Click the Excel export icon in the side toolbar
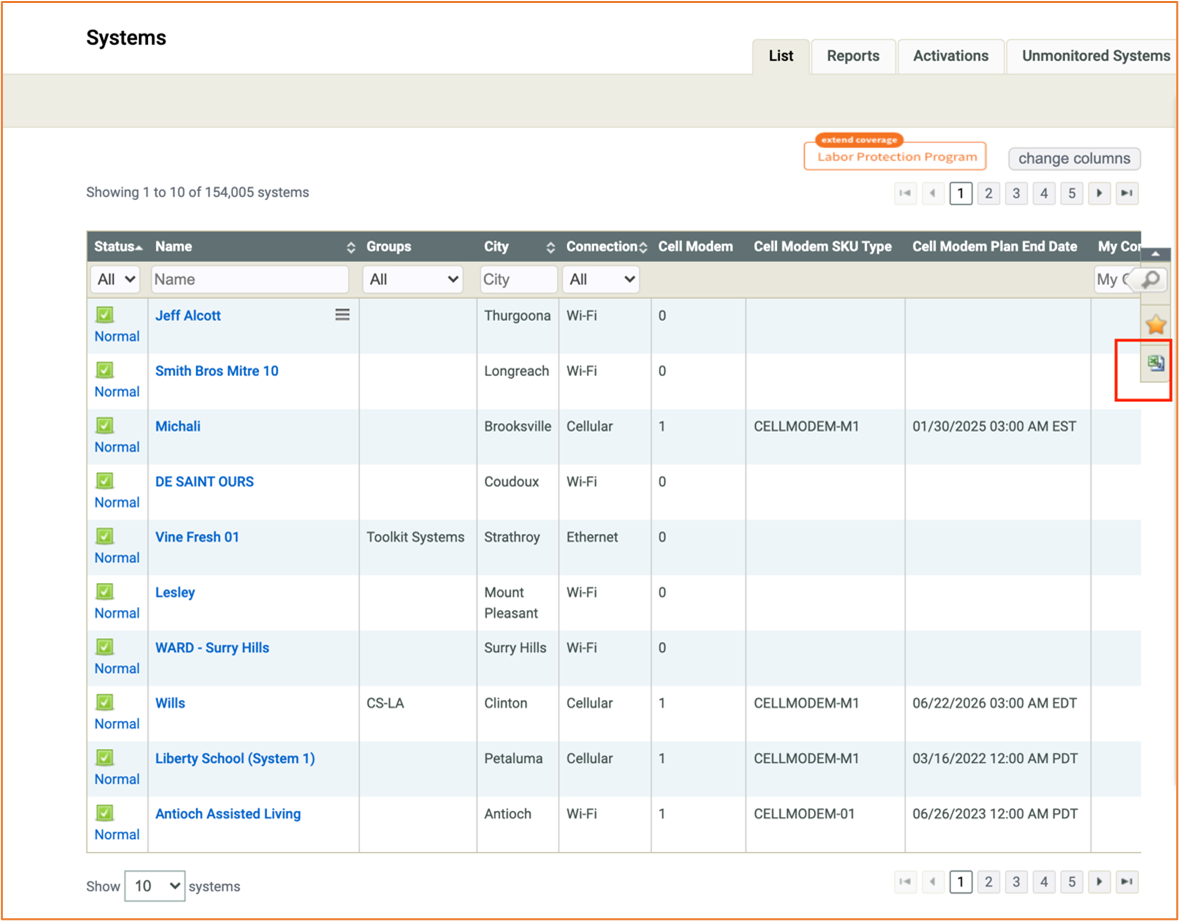Viewport: 1179px width, 921px height. pos(1155,363)
